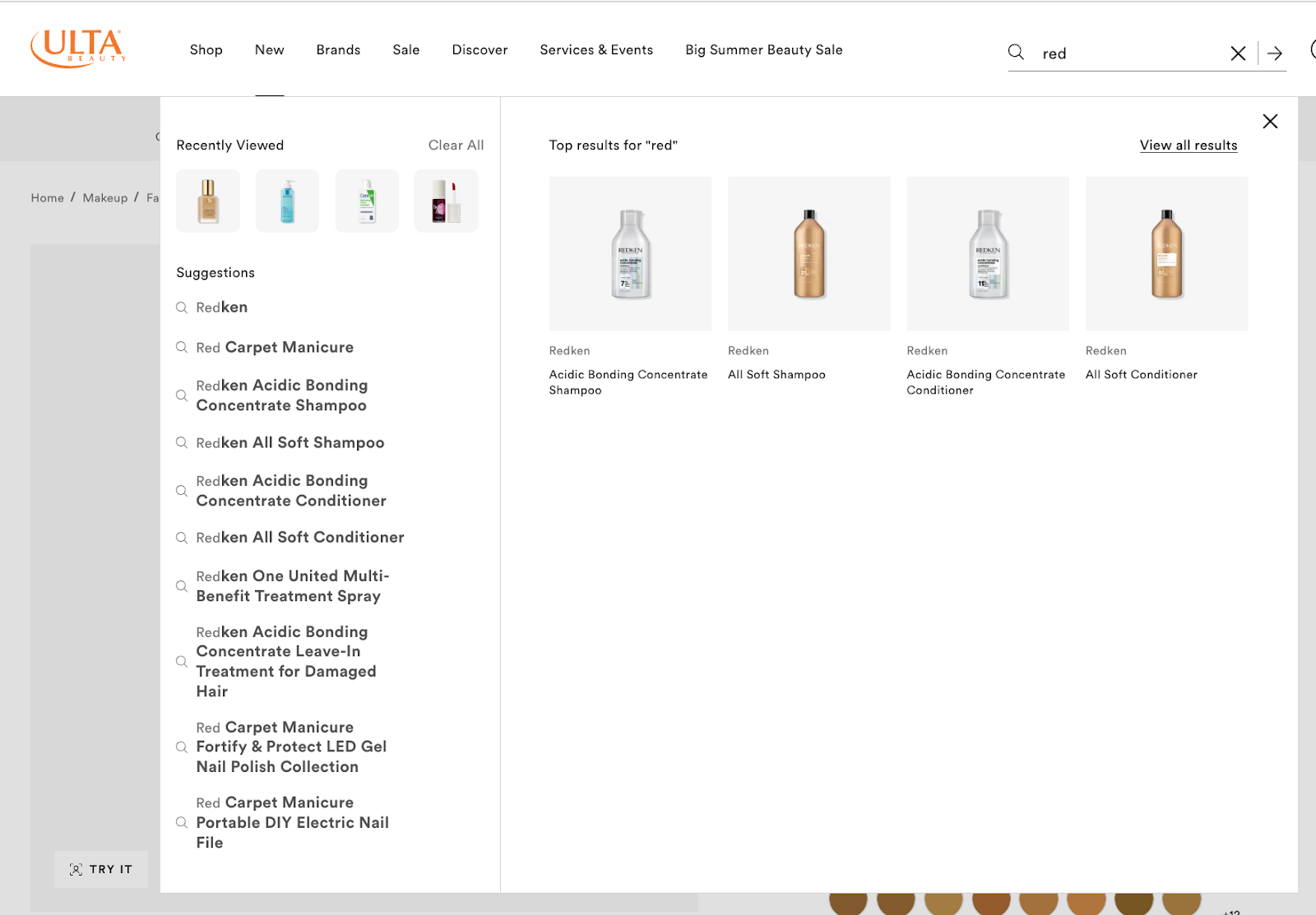
Task: Click the search icon beside Redken suggestion
Action: point(182,307)
